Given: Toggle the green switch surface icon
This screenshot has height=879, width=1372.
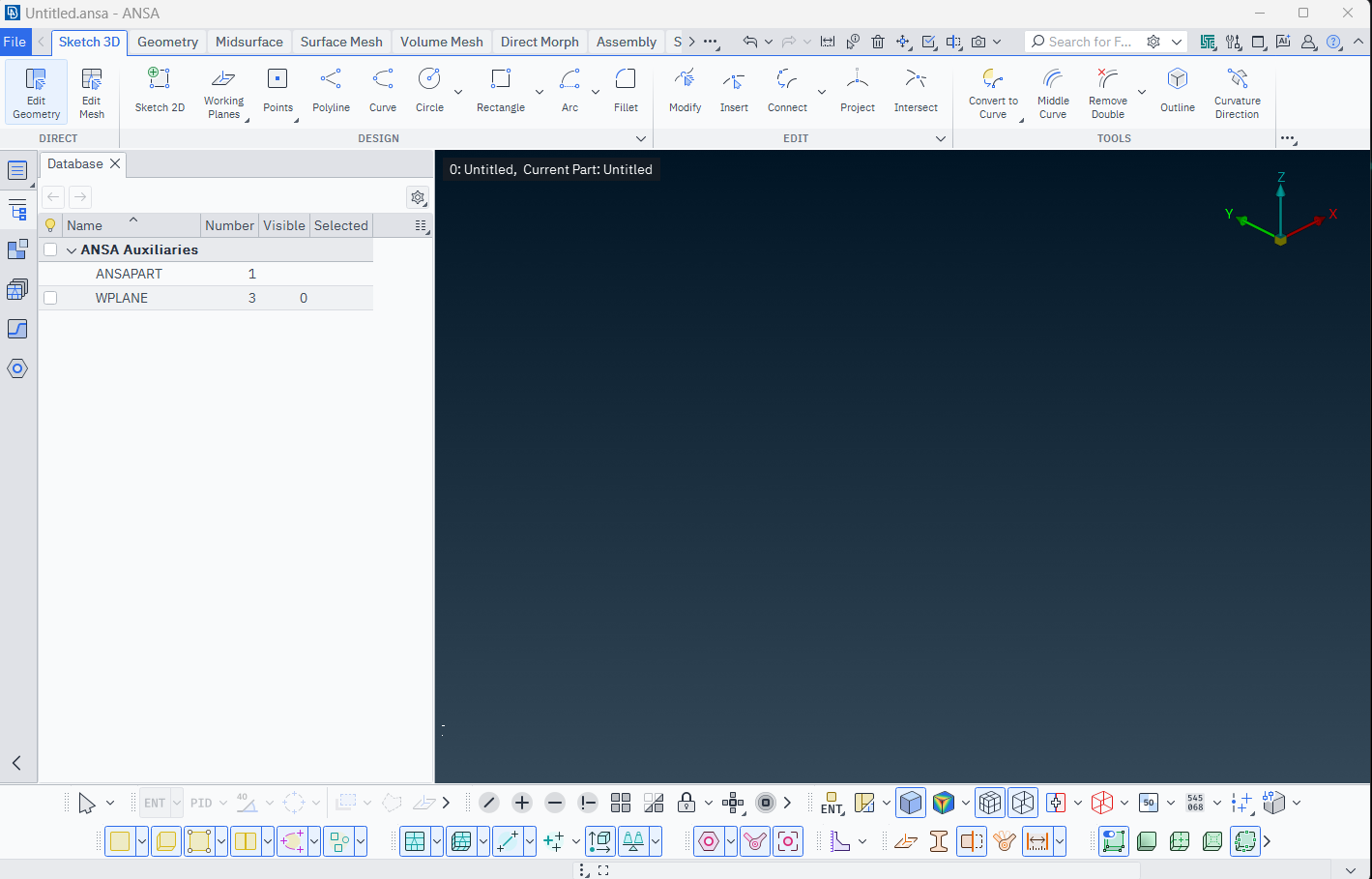Looking at the screenshot, I should [1114, 841].
